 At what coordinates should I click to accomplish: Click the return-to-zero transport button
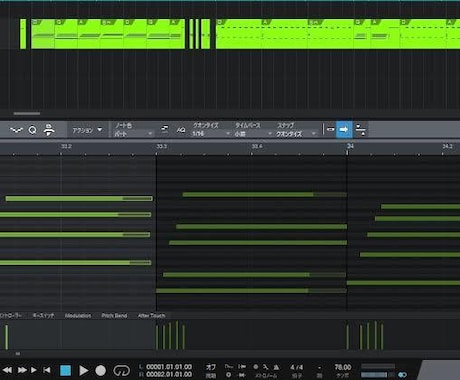point(47,370)
